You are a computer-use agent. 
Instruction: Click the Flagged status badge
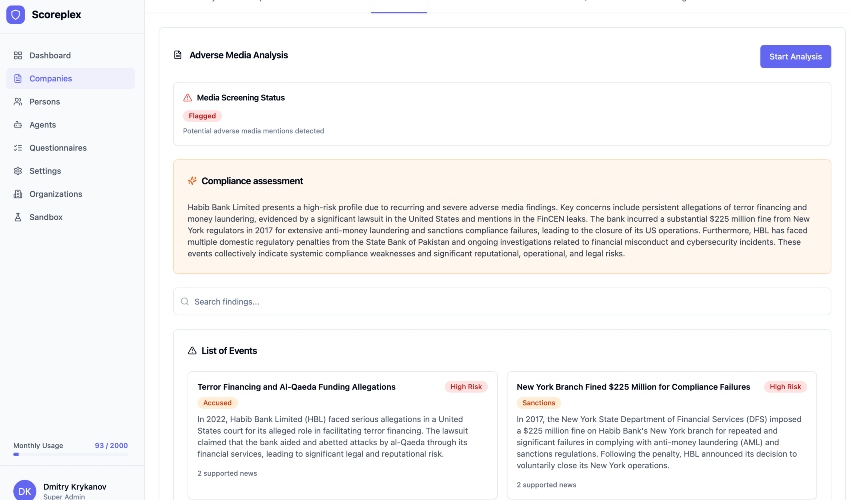pos(202,116)
